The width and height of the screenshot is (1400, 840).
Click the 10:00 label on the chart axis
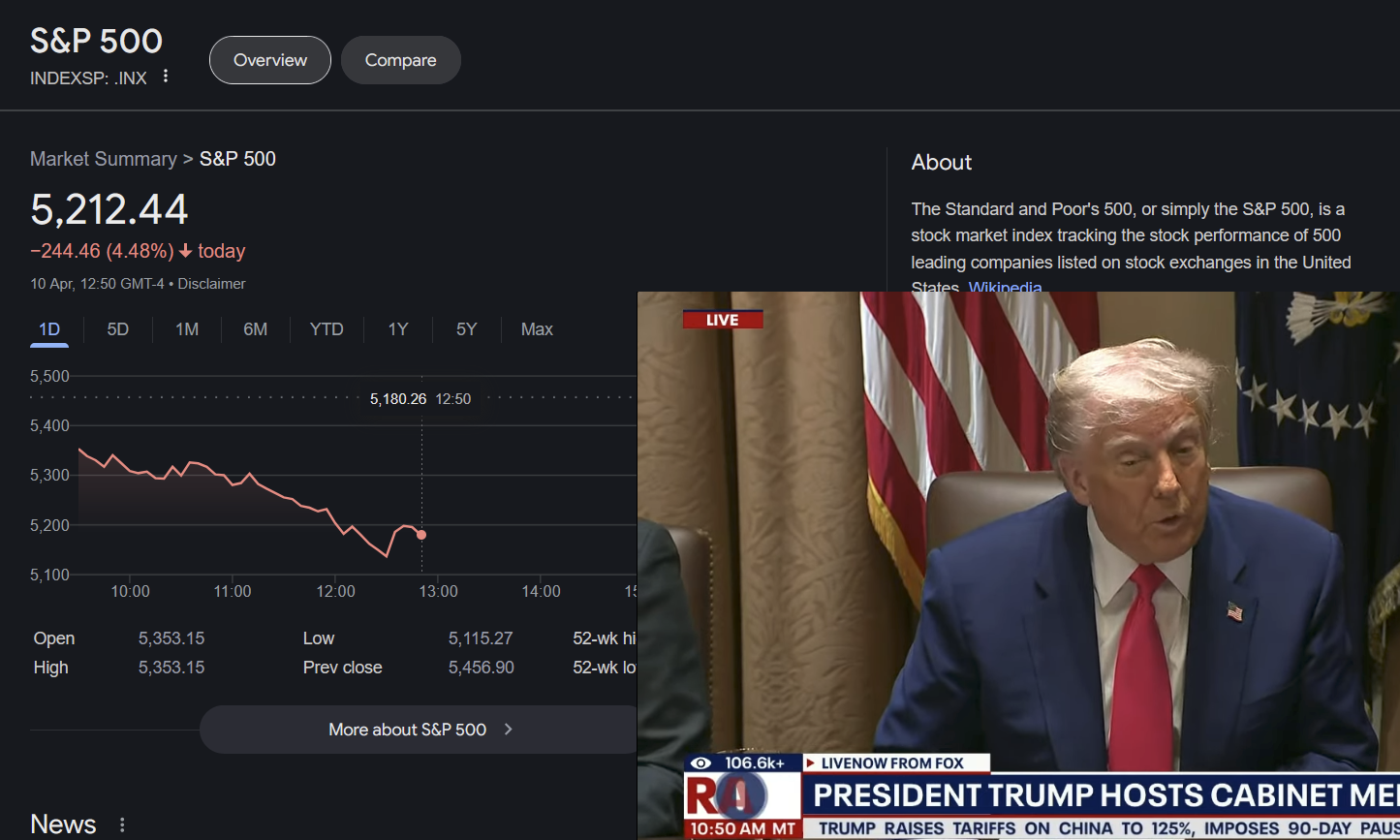(x=130, y=591)
